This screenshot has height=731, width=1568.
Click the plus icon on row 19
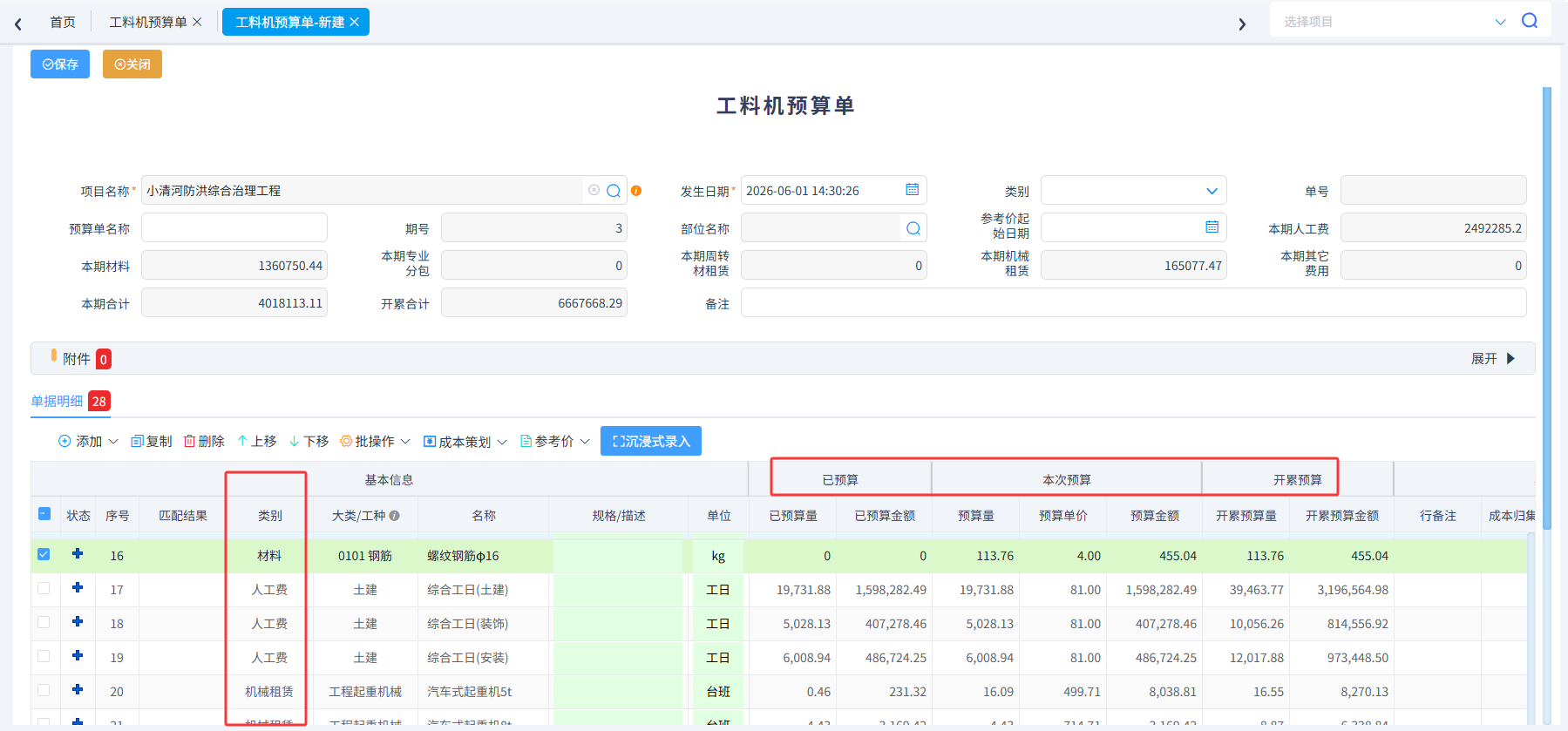click(78, 656)
